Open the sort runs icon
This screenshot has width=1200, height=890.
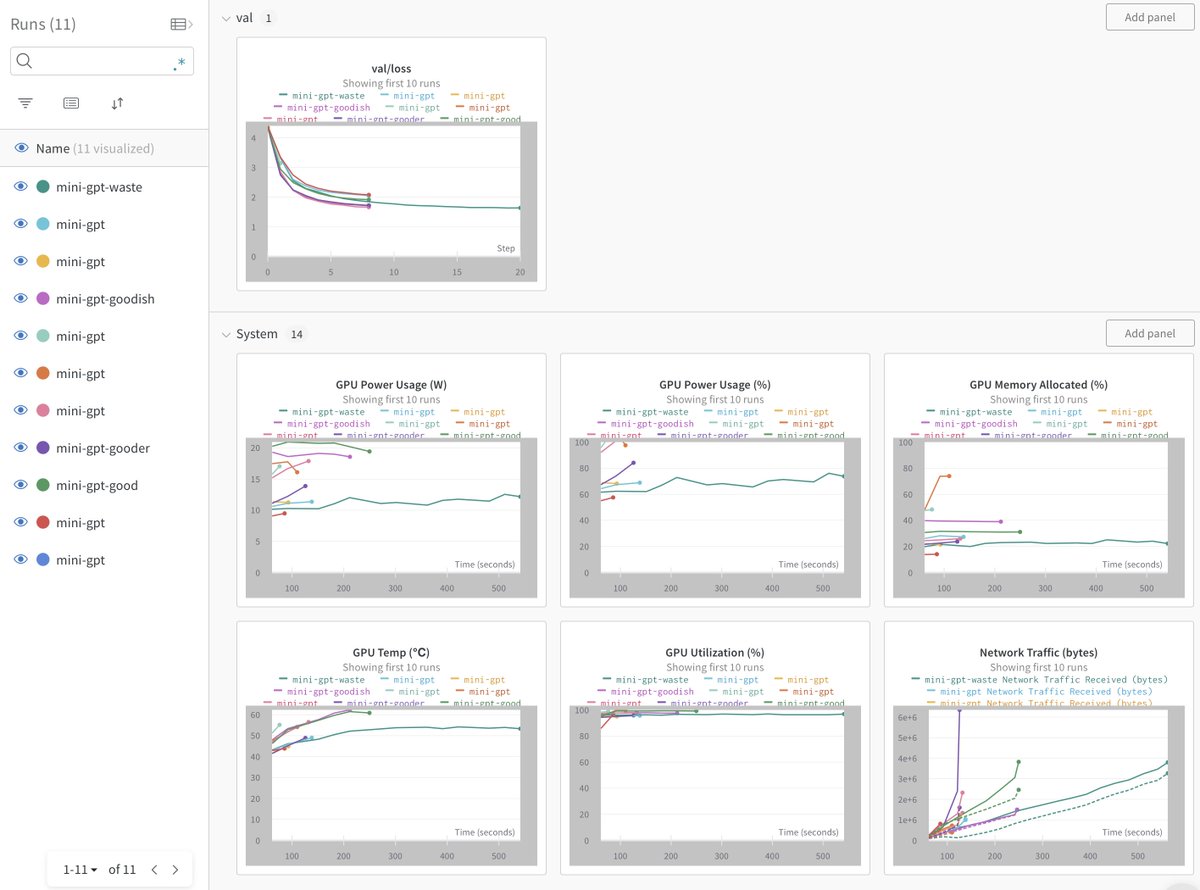pos(117,103)
